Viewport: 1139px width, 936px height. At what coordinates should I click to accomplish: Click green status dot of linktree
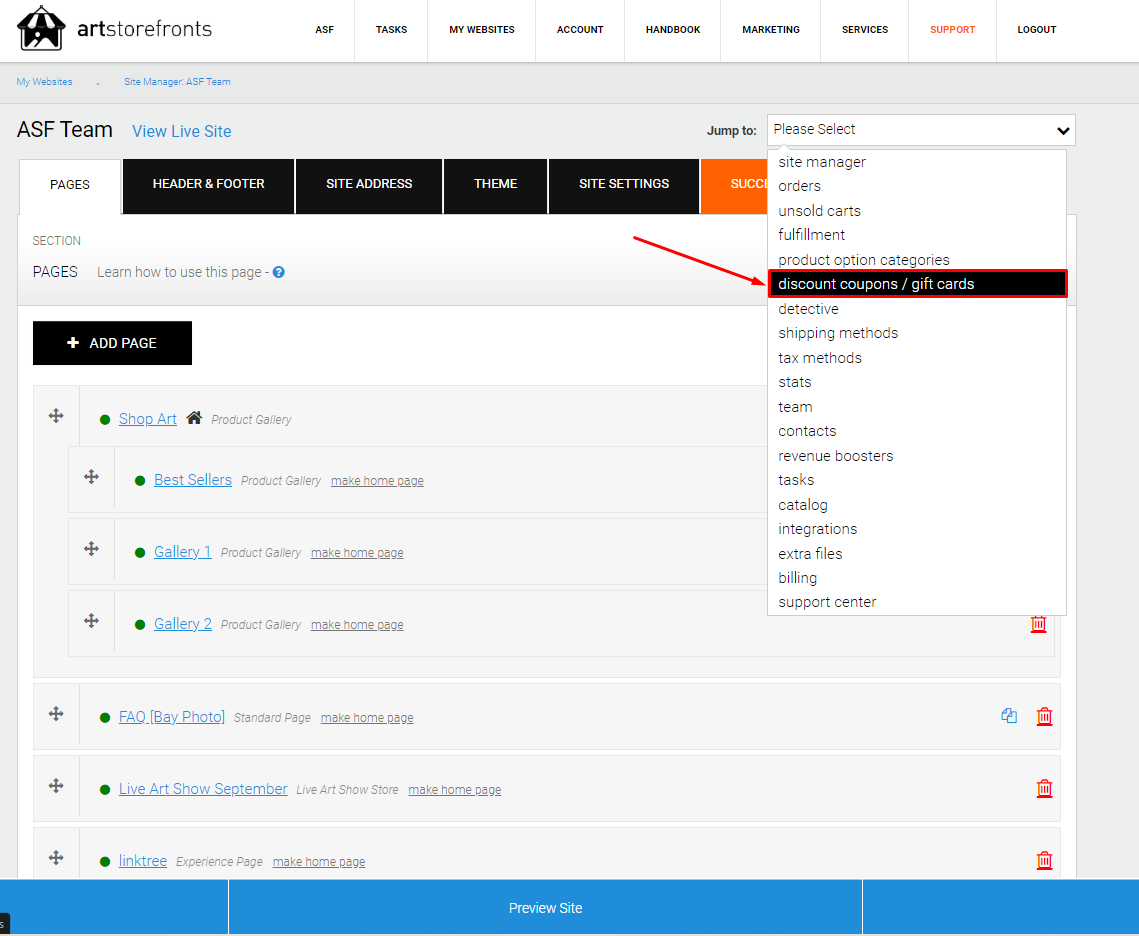(x=105, y=861)
